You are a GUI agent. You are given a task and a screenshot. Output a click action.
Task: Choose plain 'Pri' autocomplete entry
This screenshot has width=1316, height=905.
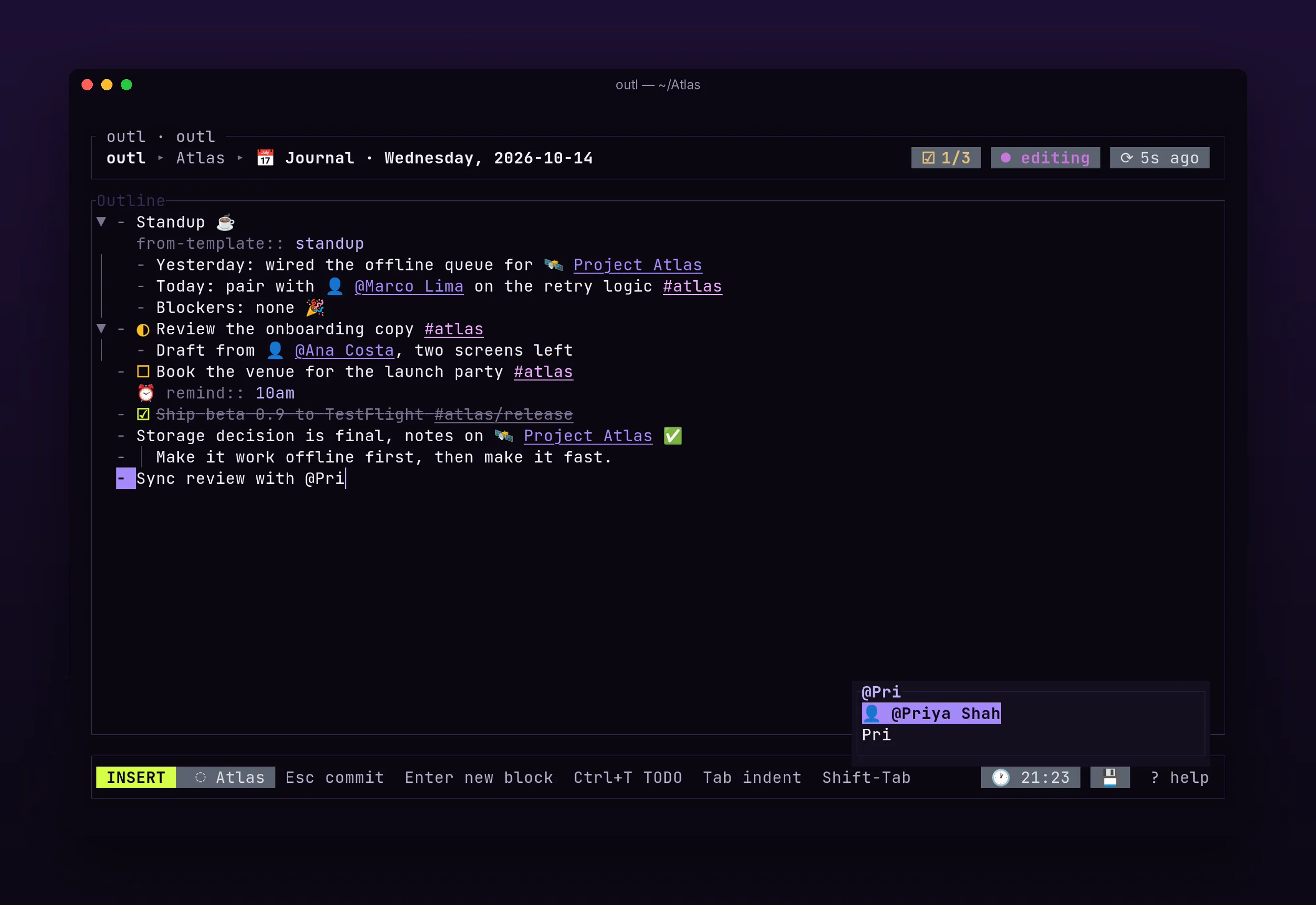[x=877, y=735]
